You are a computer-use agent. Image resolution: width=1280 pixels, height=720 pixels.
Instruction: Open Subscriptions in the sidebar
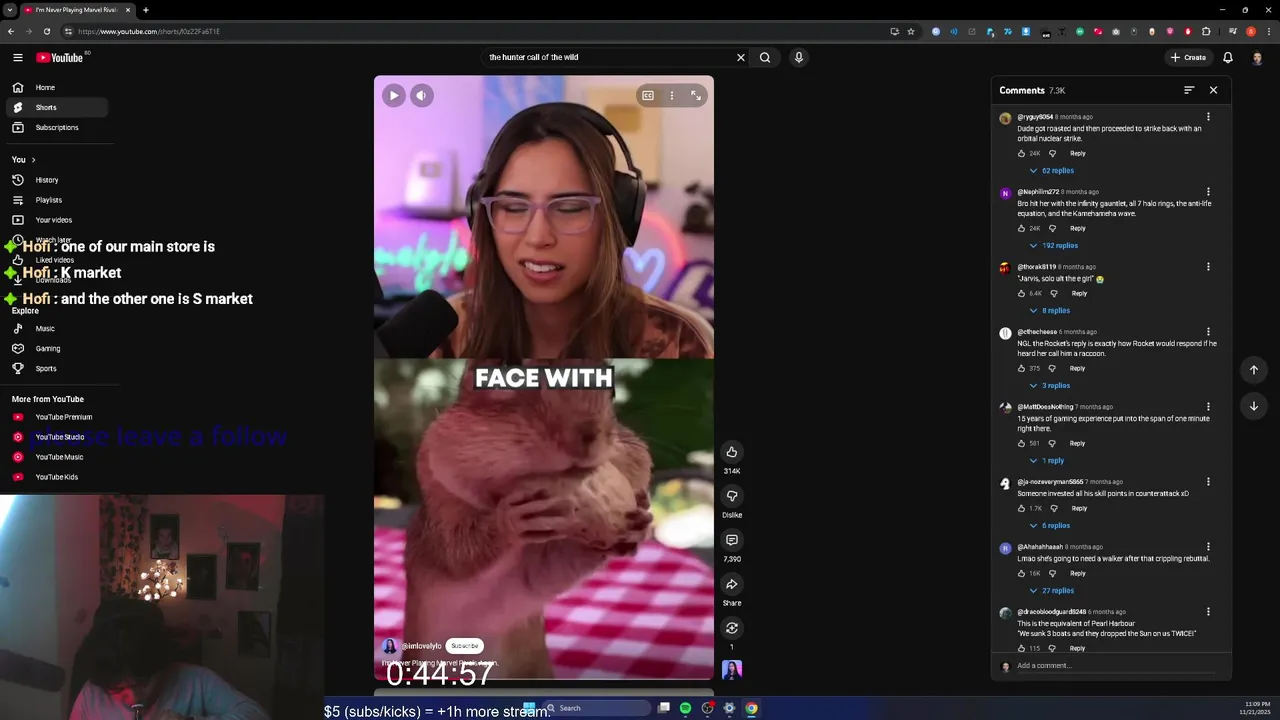(57, 127)
